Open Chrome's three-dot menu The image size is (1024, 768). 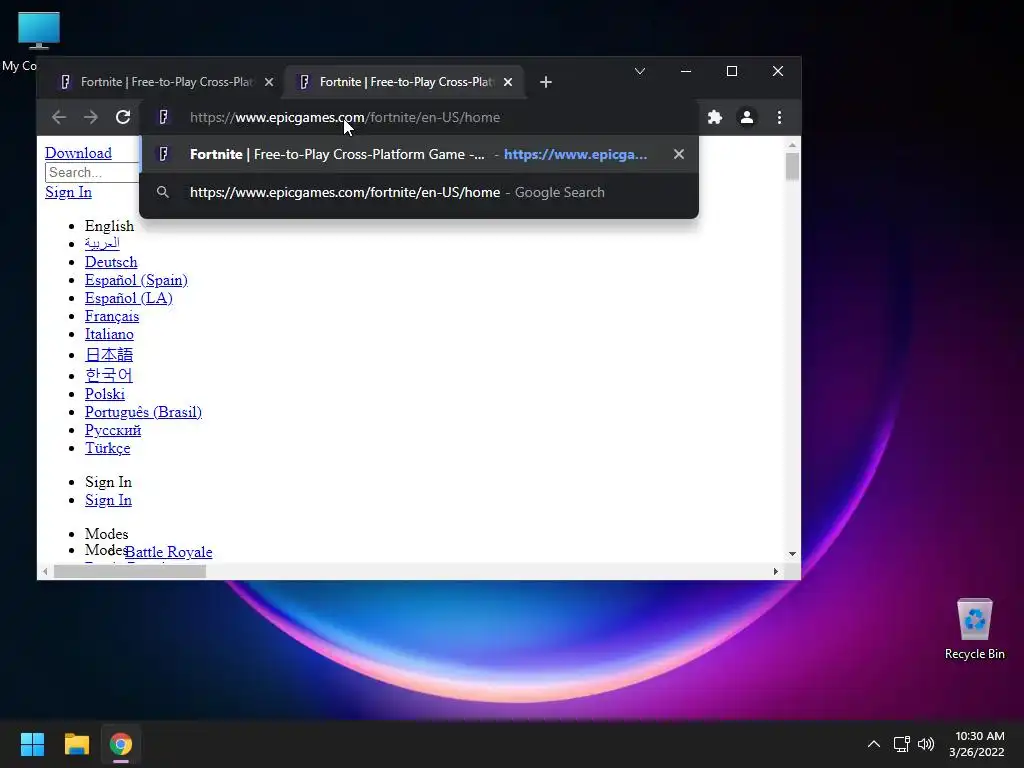779,117
